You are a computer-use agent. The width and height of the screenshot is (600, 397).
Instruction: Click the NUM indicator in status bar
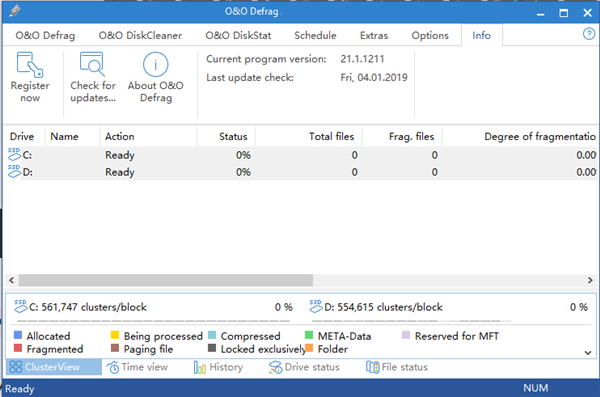pyautogui.click(x=536, y=388)
